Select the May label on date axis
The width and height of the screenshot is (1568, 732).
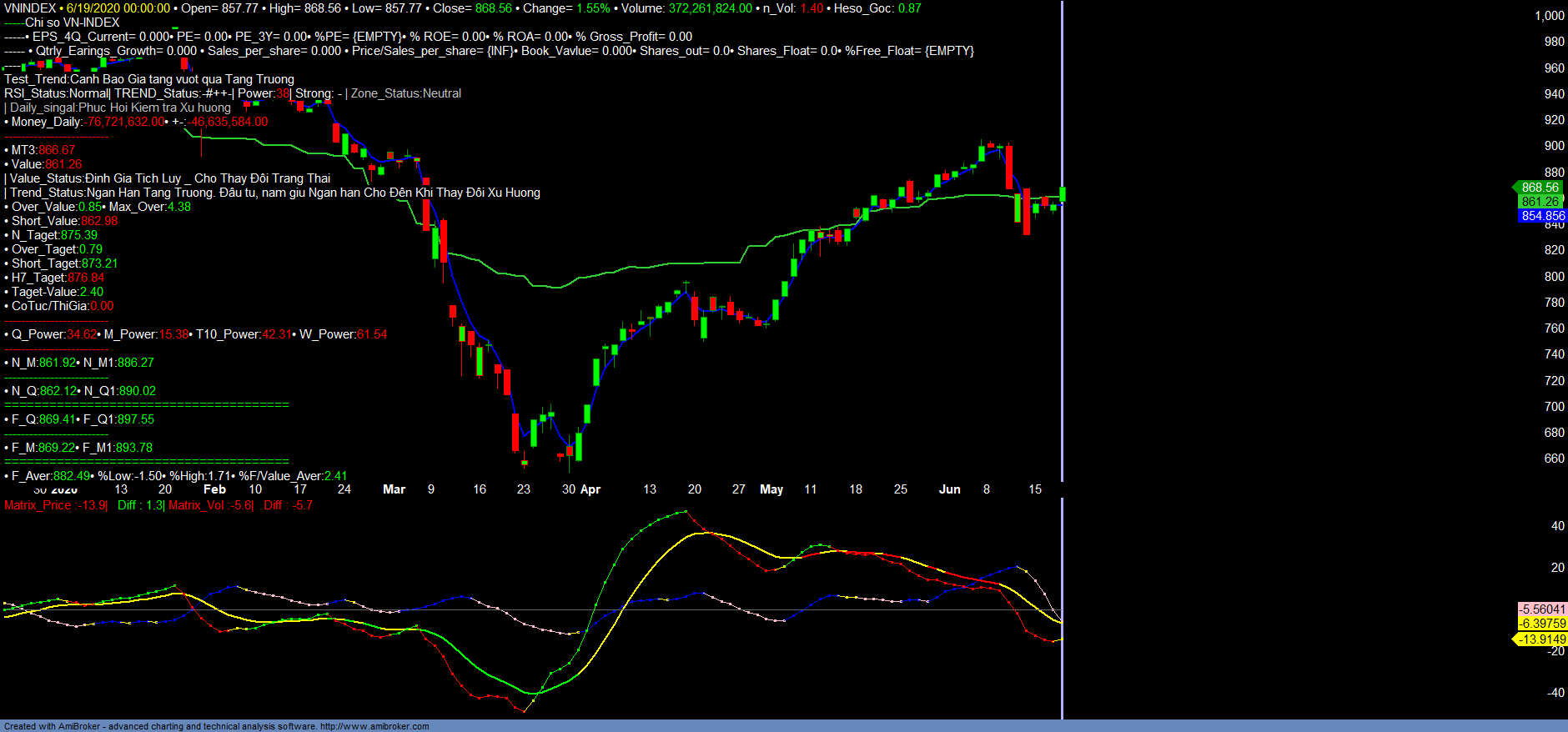tap(771, 489)
